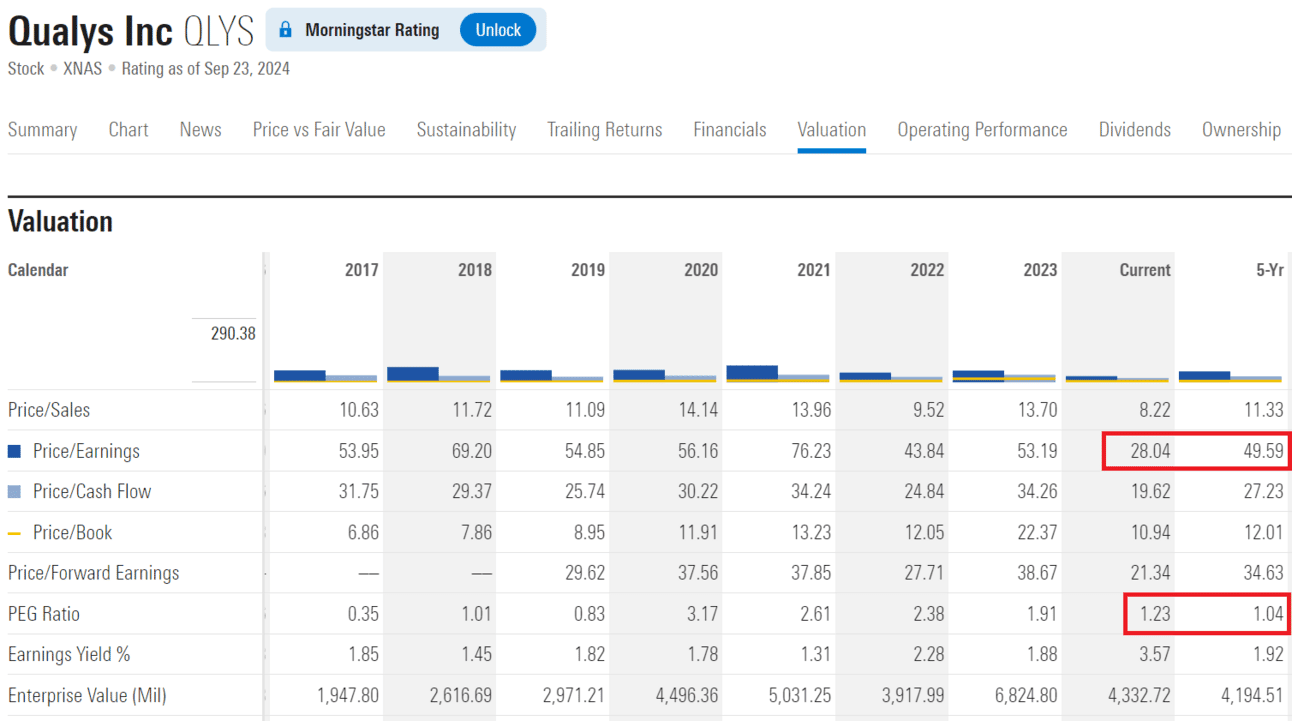Switch to the Chart tab
The width and height of the screenshot is (1292, 721).
coord(128,130)
